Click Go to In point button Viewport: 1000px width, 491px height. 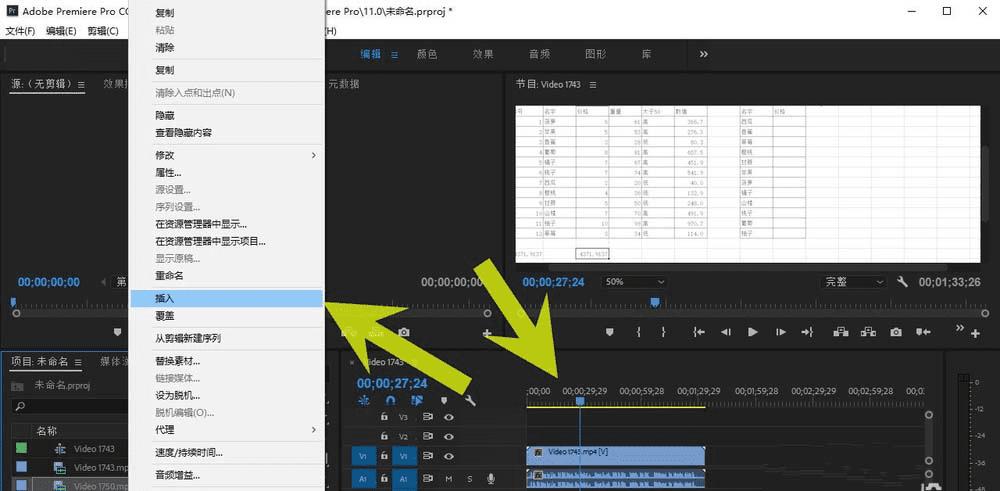pos(699,332)
